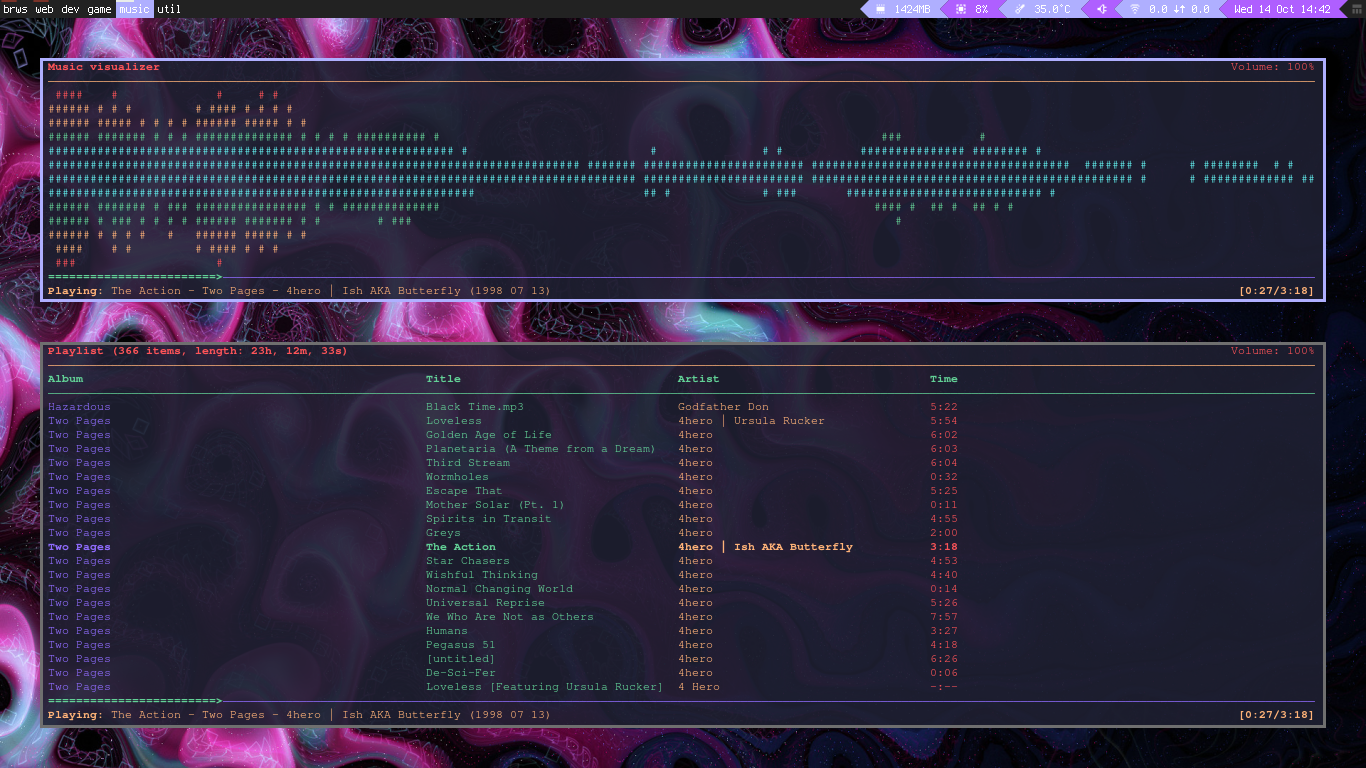Screen dimensions: 1366x768
Task: Click the 4 Hero artist in last row
Action: 698,687
